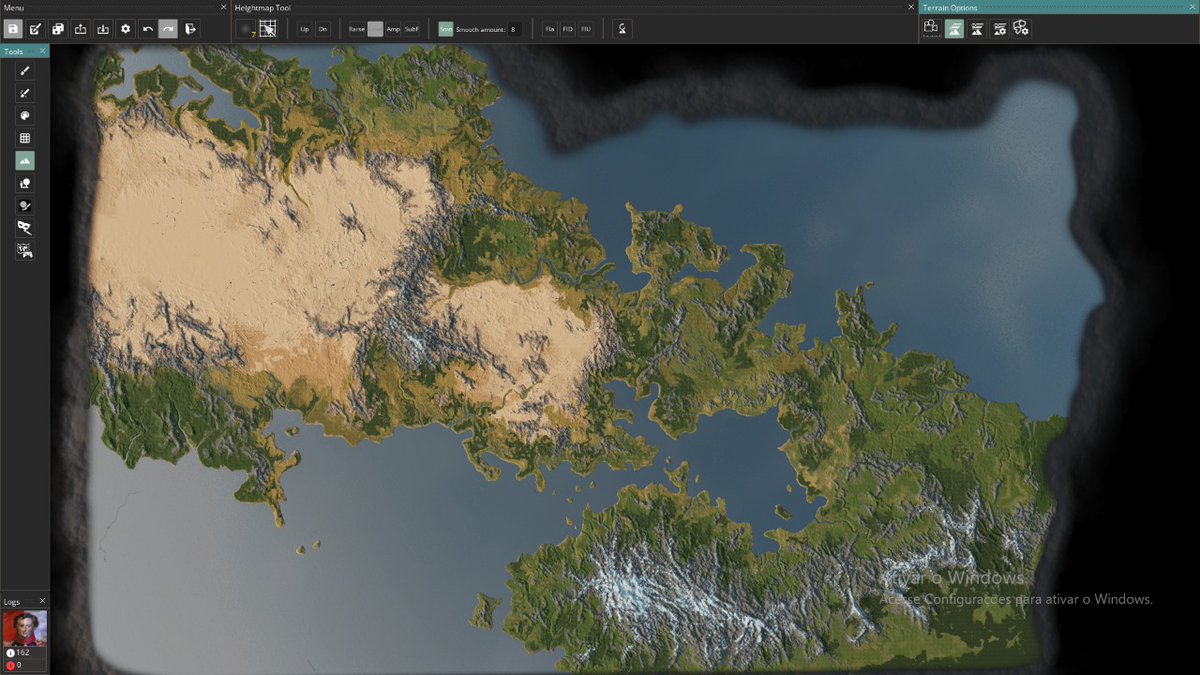This screenshot has width=1200, height=675.
Task: Select the Dn heightmap mode
Action: coord(322,29)
